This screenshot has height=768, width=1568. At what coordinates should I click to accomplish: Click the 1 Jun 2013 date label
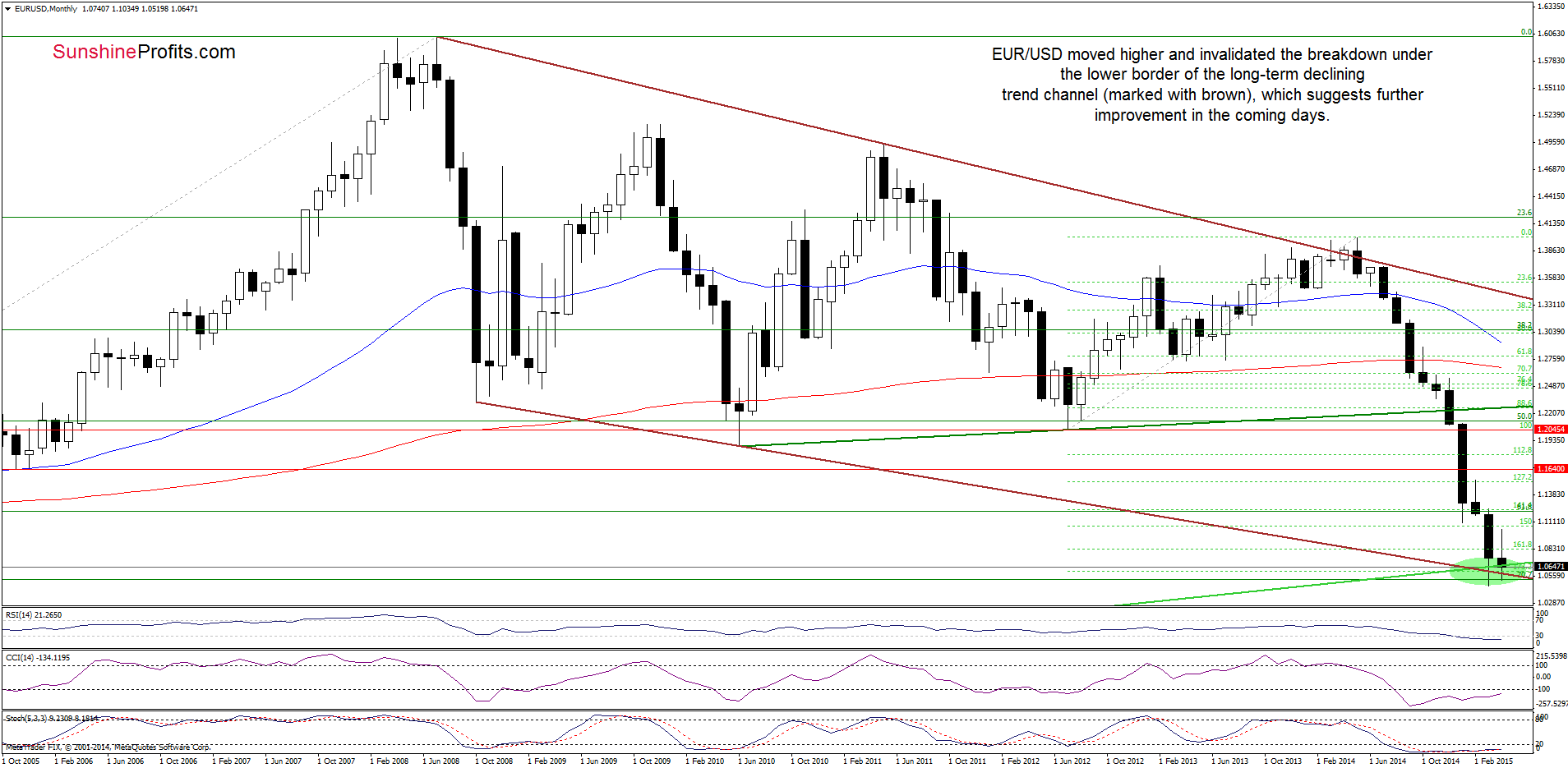pos(1230,761)
